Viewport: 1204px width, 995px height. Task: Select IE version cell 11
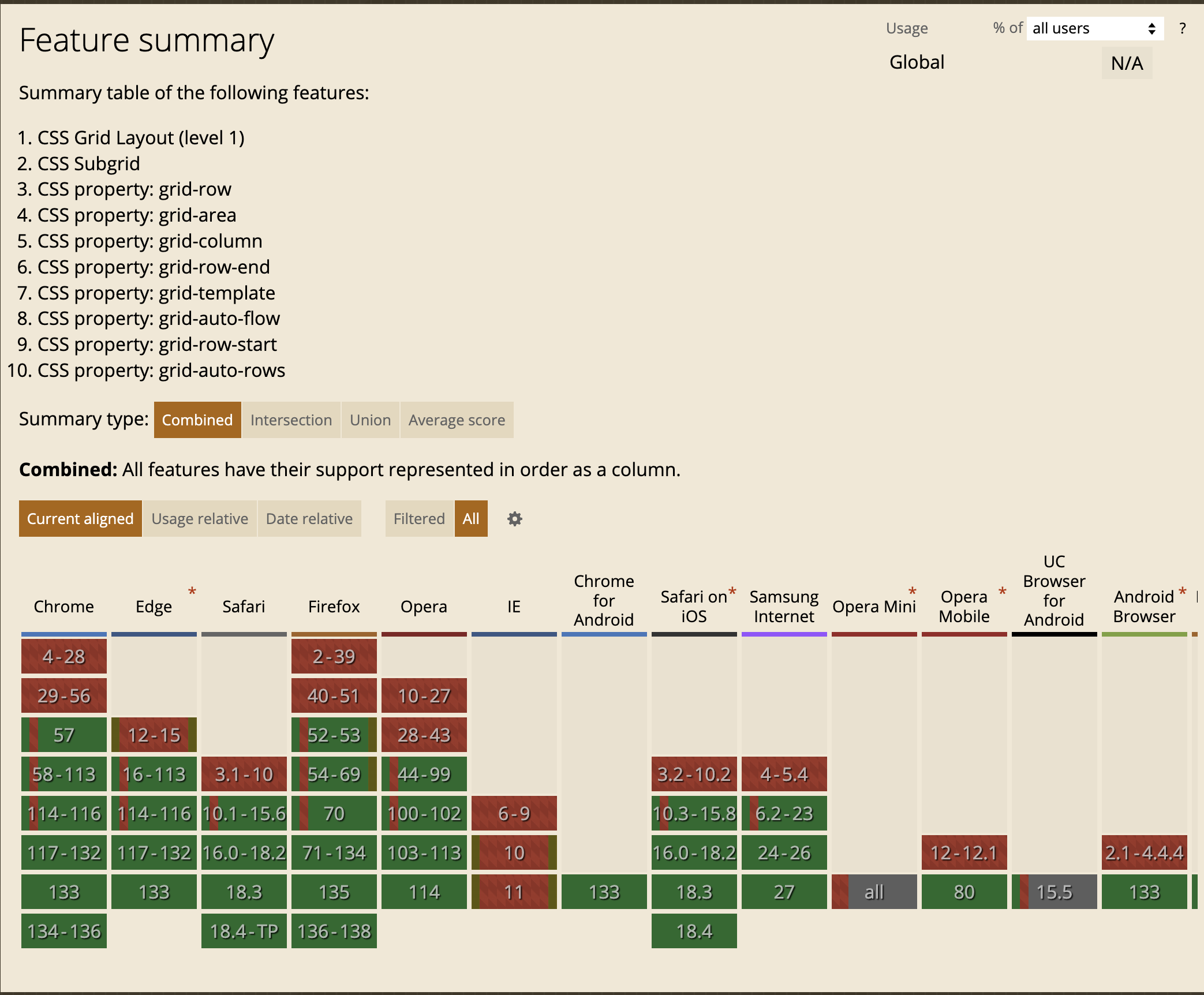pos(514,892)
